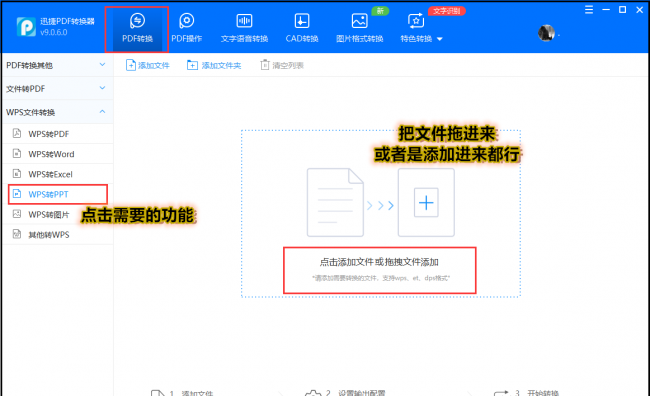
Task: Select WPS转PDF in sidebar
Action: pos(57,134)
